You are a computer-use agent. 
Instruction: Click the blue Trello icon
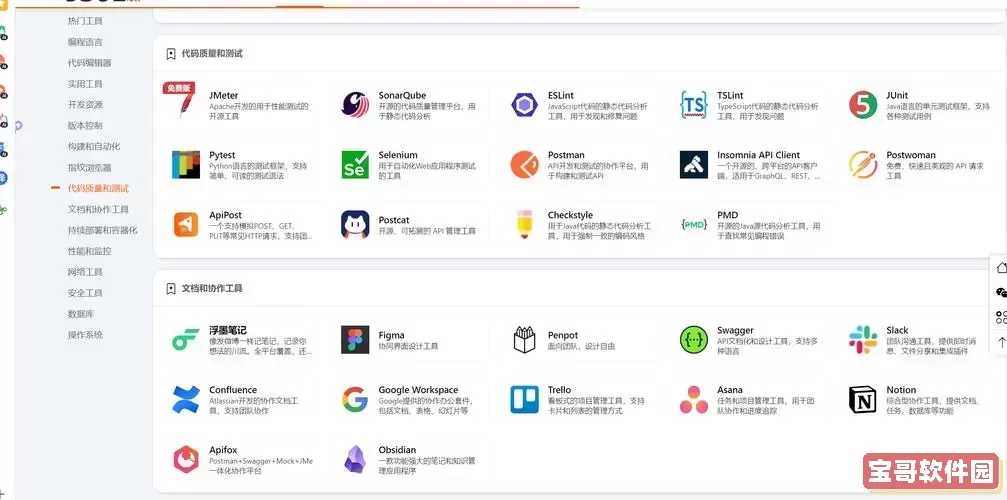coord(524,399)
